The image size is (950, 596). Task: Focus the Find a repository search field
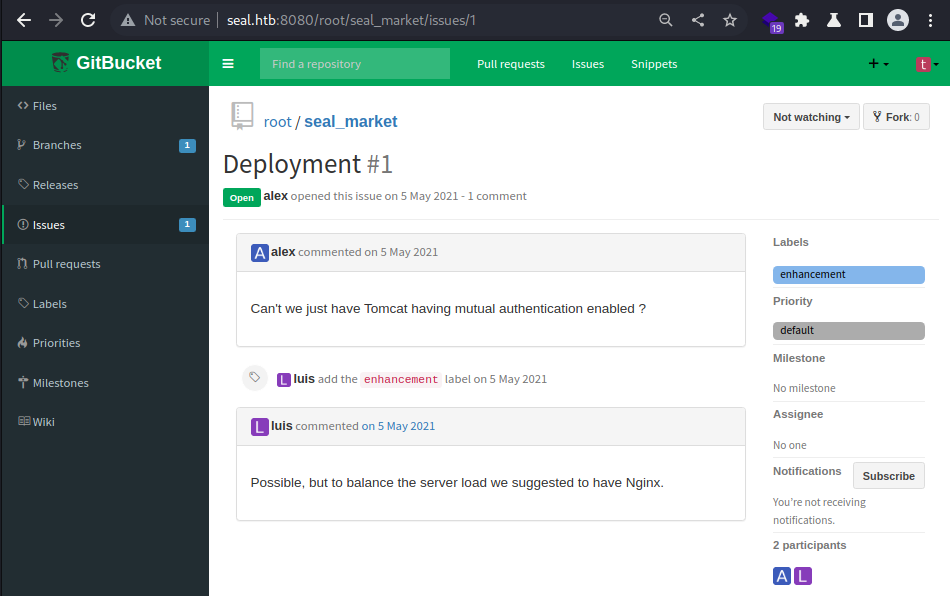click(x=355, y=64)
